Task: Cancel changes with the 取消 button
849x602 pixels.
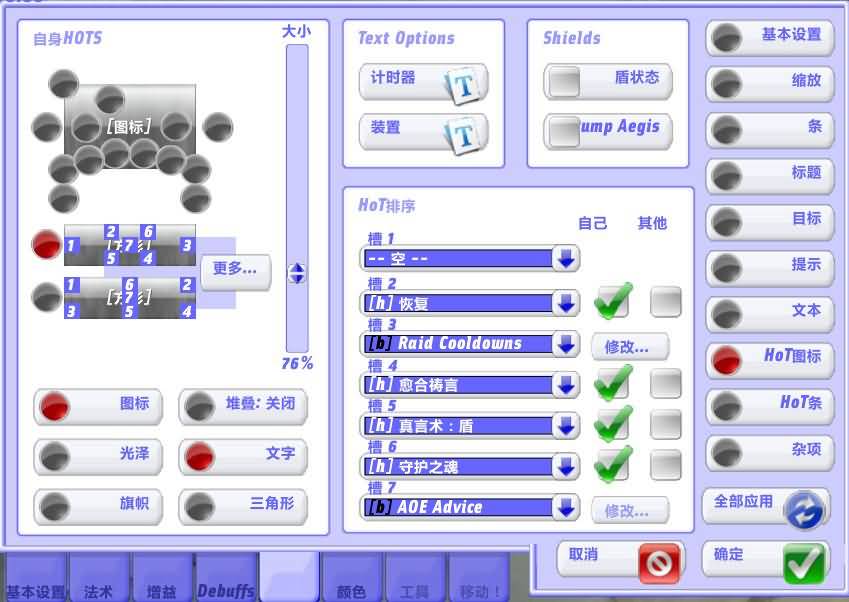Action: pos(621,561)
